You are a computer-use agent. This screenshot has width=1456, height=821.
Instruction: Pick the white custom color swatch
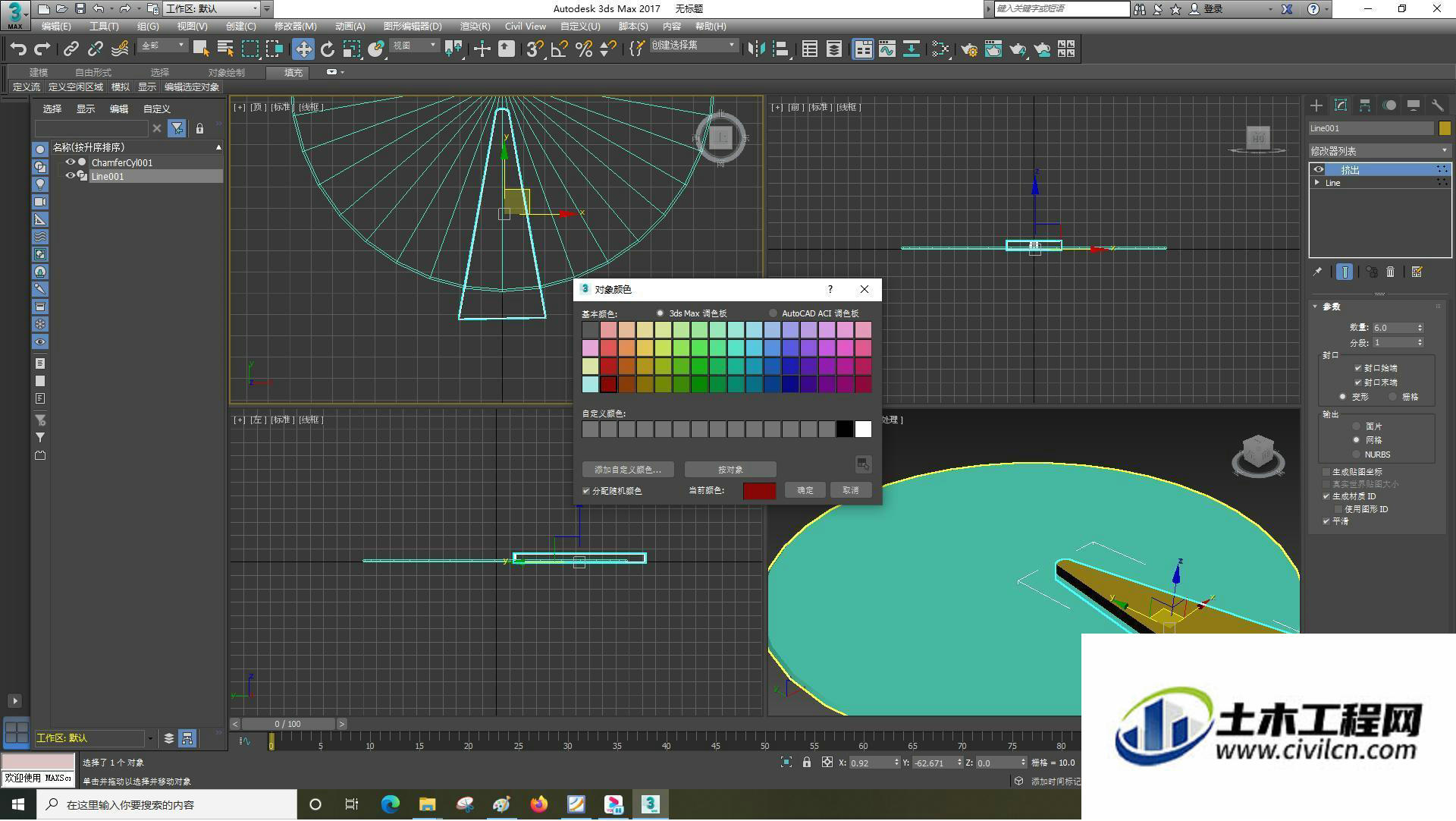pos(863,429)
